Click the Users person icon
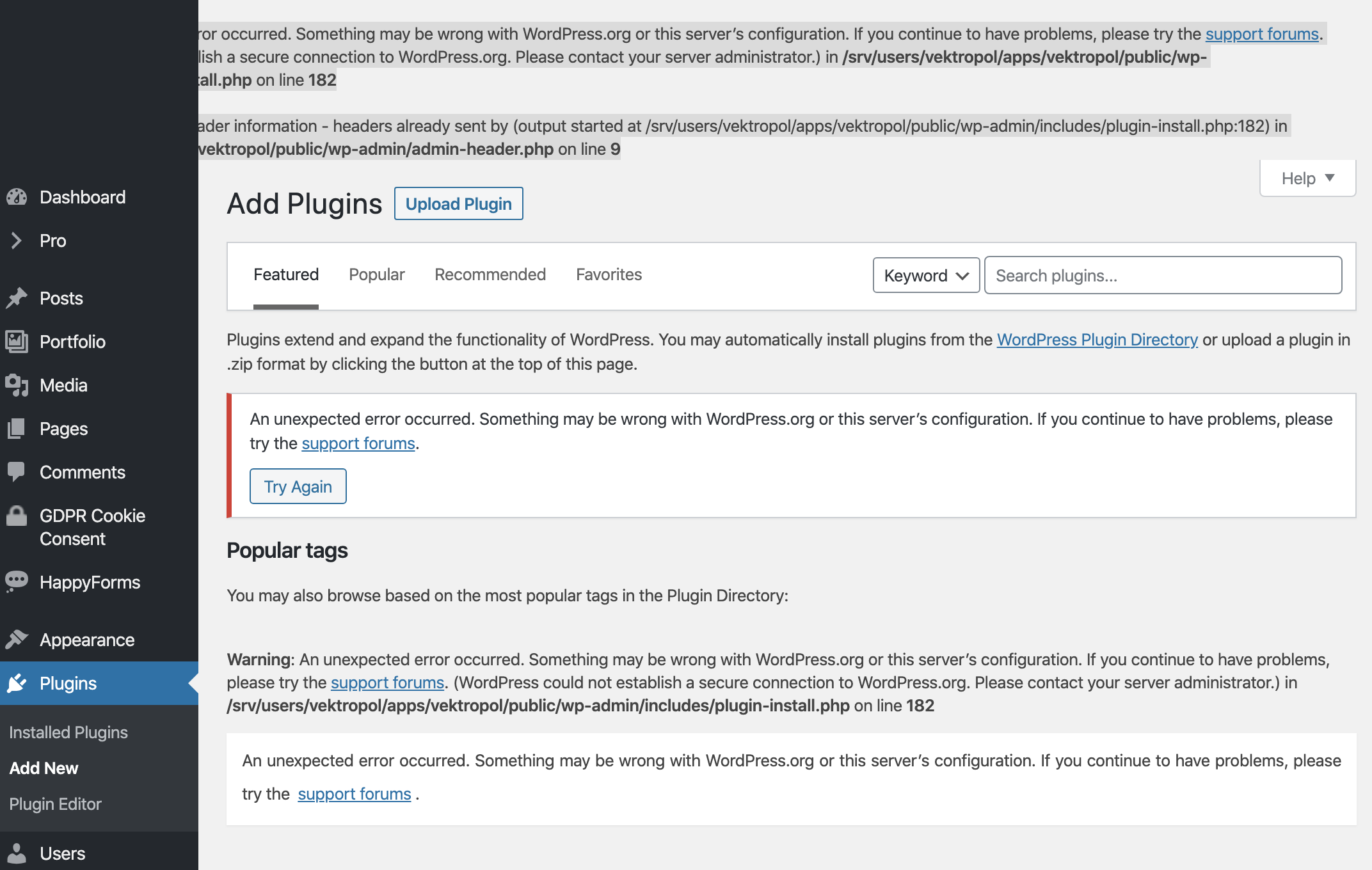 point(17,853)
